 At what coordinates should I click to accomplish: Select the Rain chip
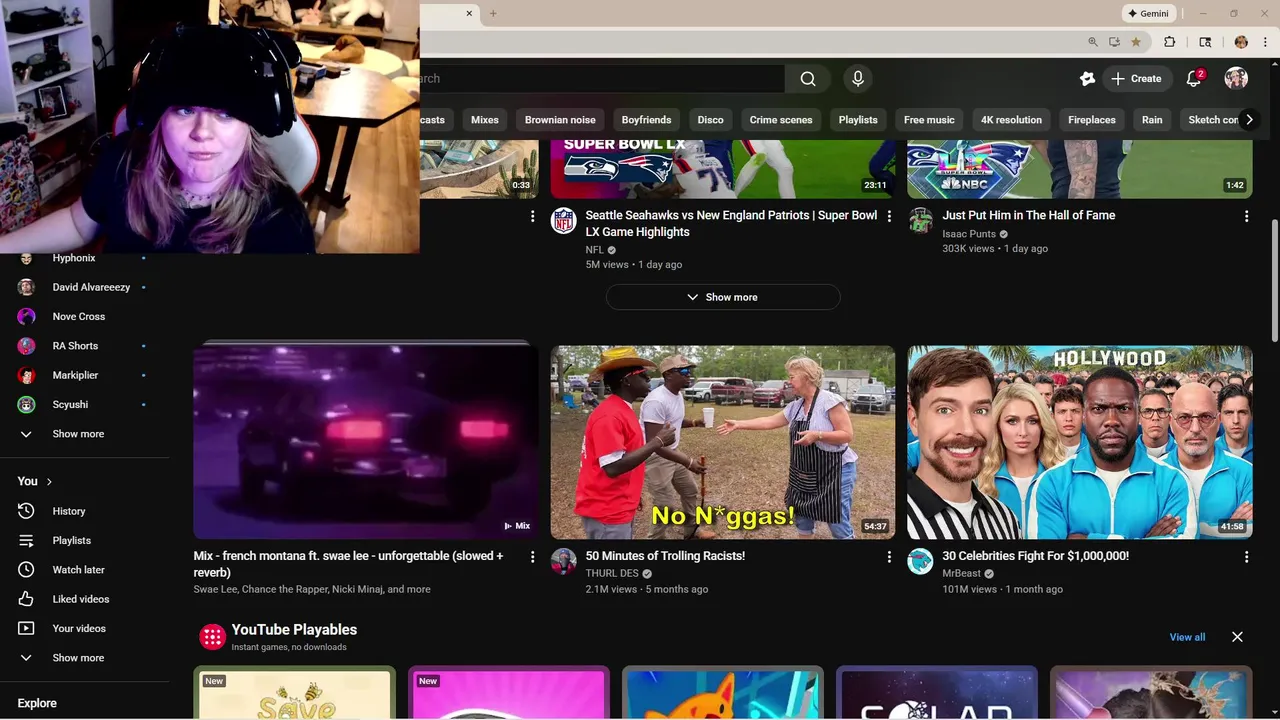pos(1152,120)
